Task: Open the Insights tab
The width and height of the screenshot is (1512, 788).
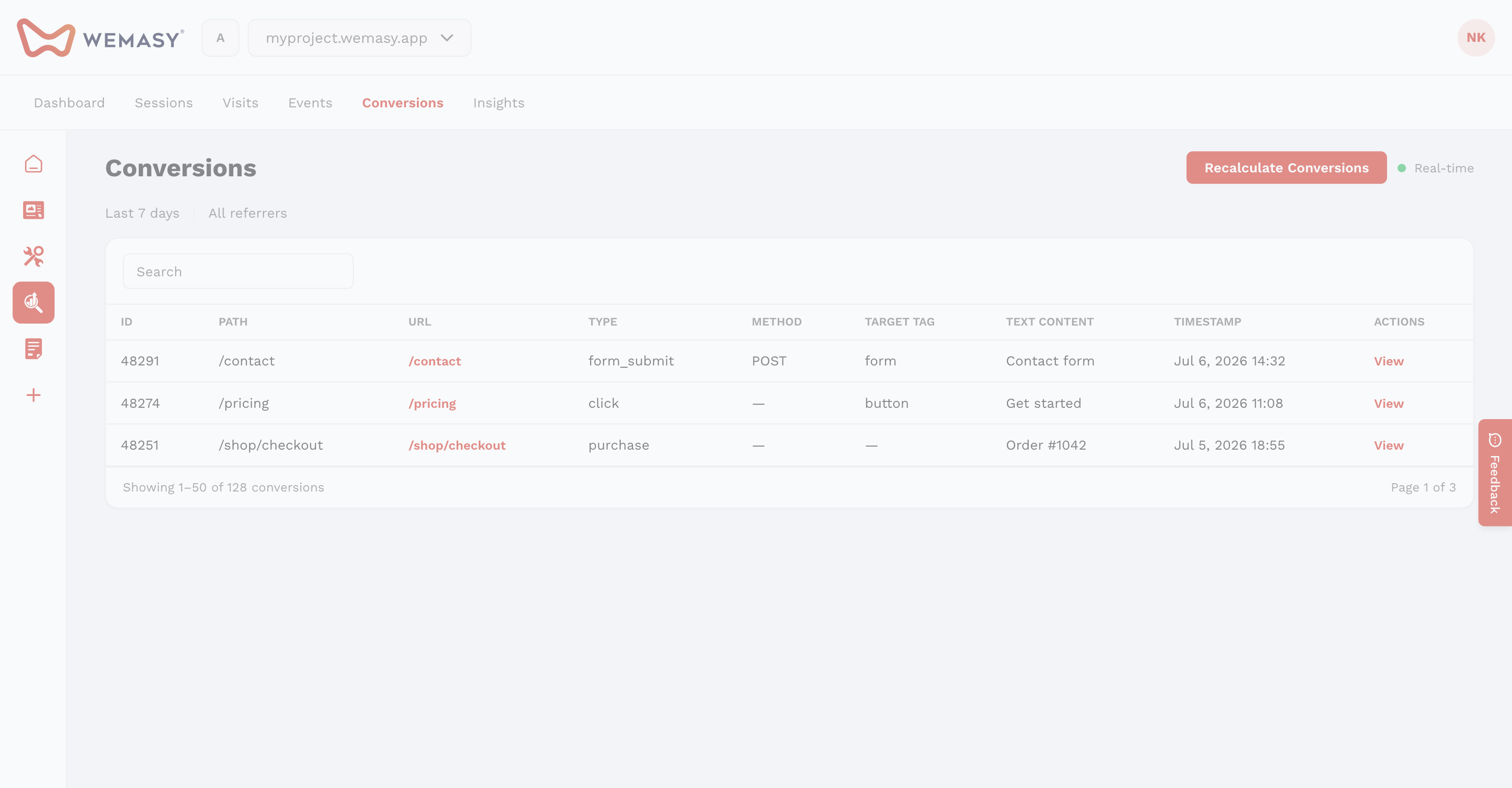Action: [x=498, y=103]
